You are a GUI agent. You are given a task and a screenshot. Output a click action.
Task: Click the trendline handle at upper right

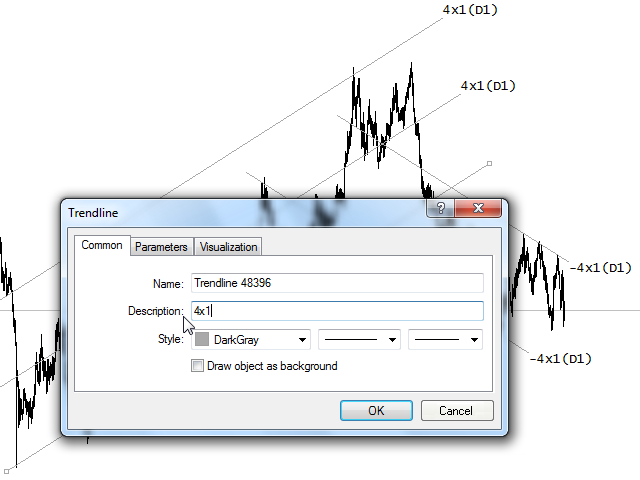tap(489, 164)
